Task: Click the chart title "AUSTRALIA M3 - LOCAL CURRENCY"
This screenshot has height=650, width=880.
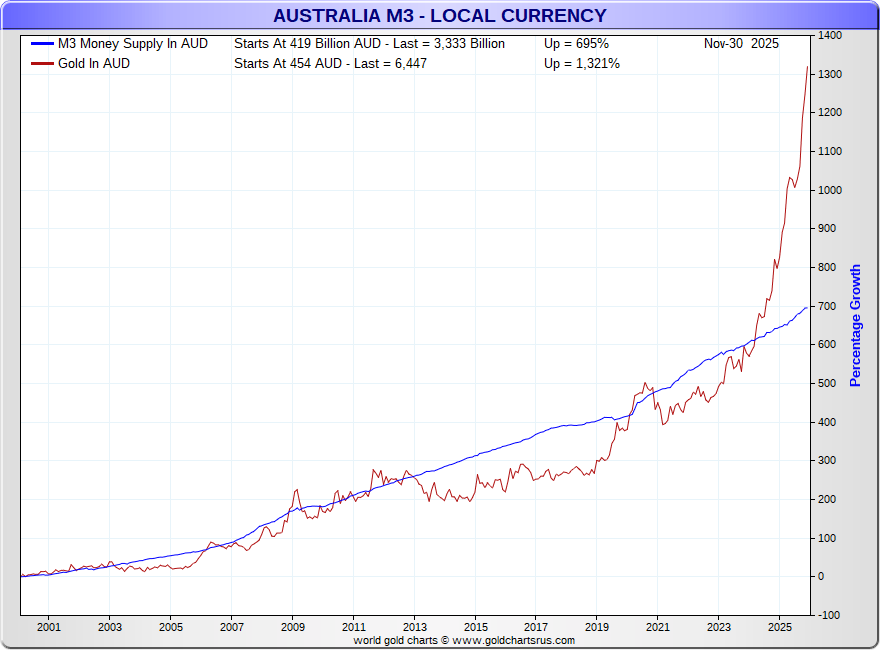Action: [x=440, y=15]
